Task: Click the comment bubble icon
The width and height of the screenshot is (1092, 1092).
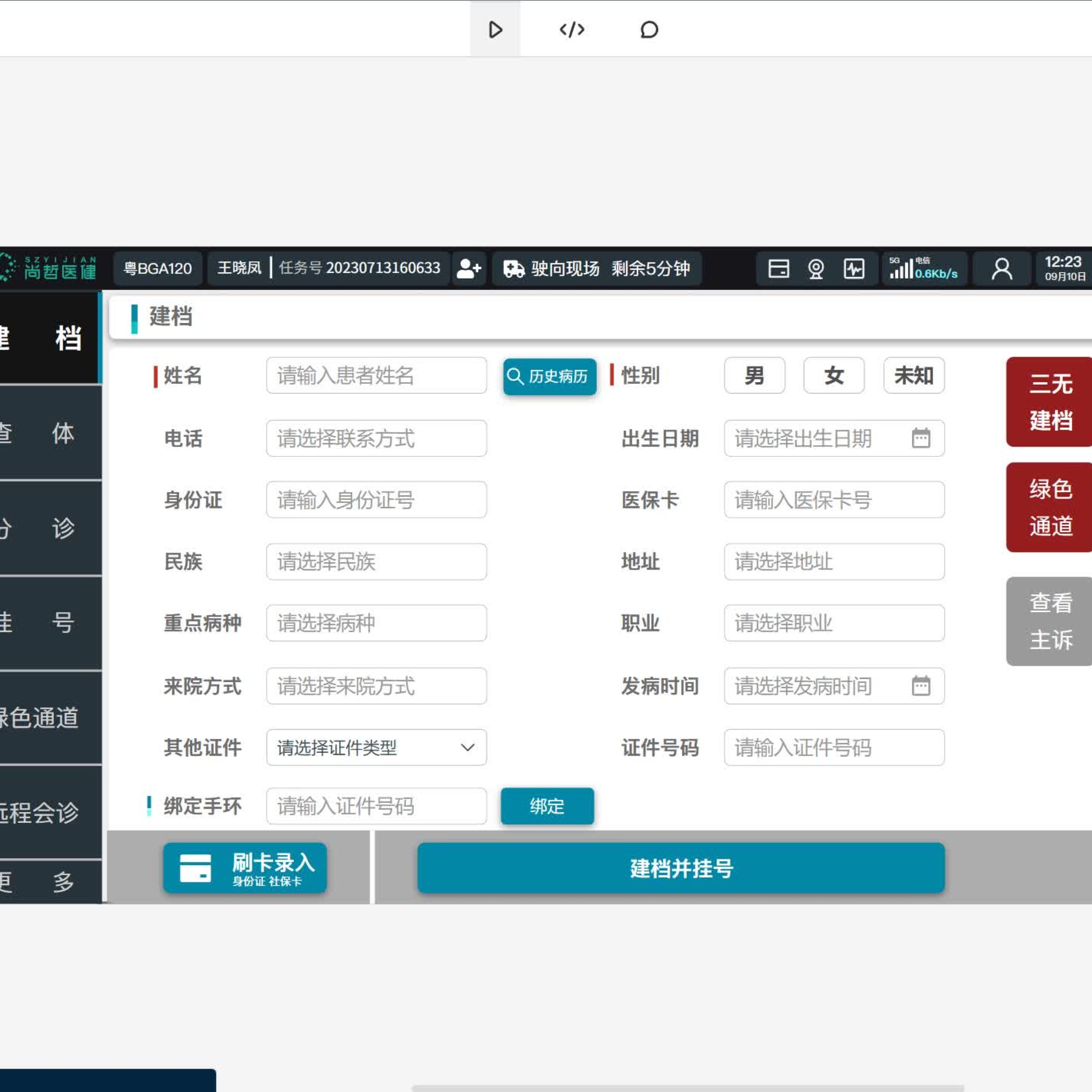Action: pyautogui.click(x=649, y=29)
